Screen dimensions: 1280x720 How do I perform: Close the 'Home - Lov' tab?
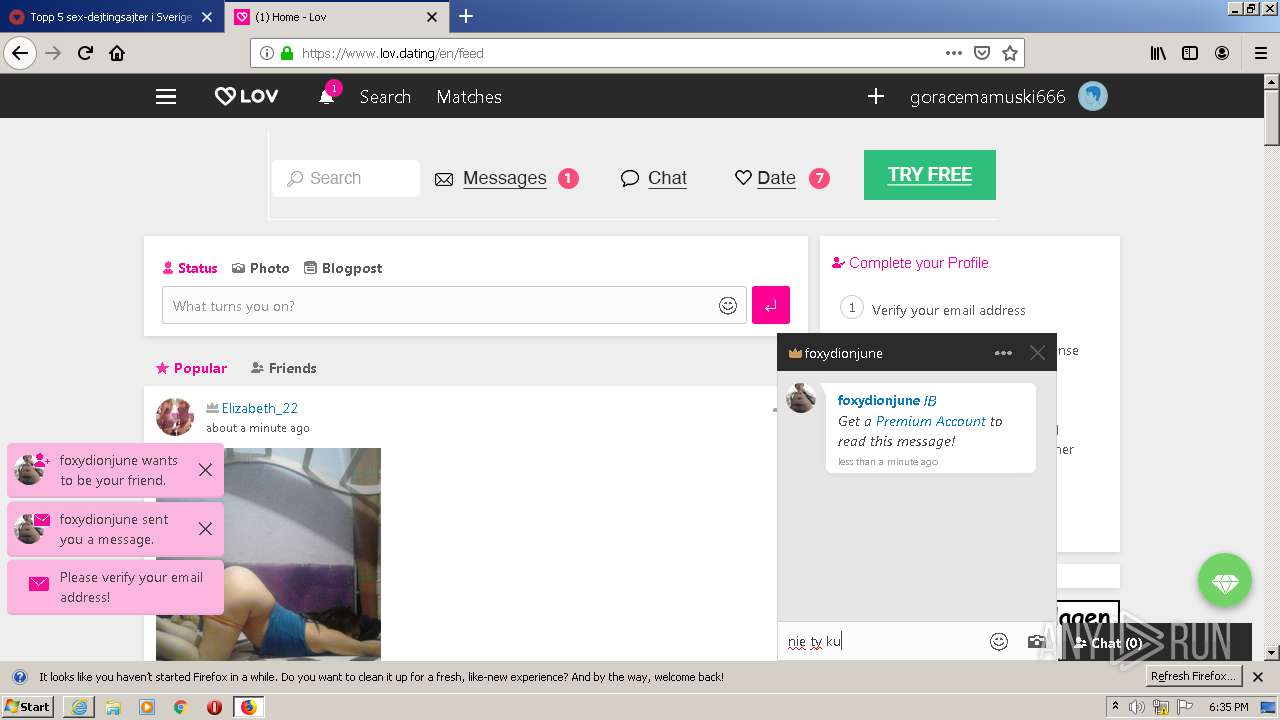tap(432, 17)
